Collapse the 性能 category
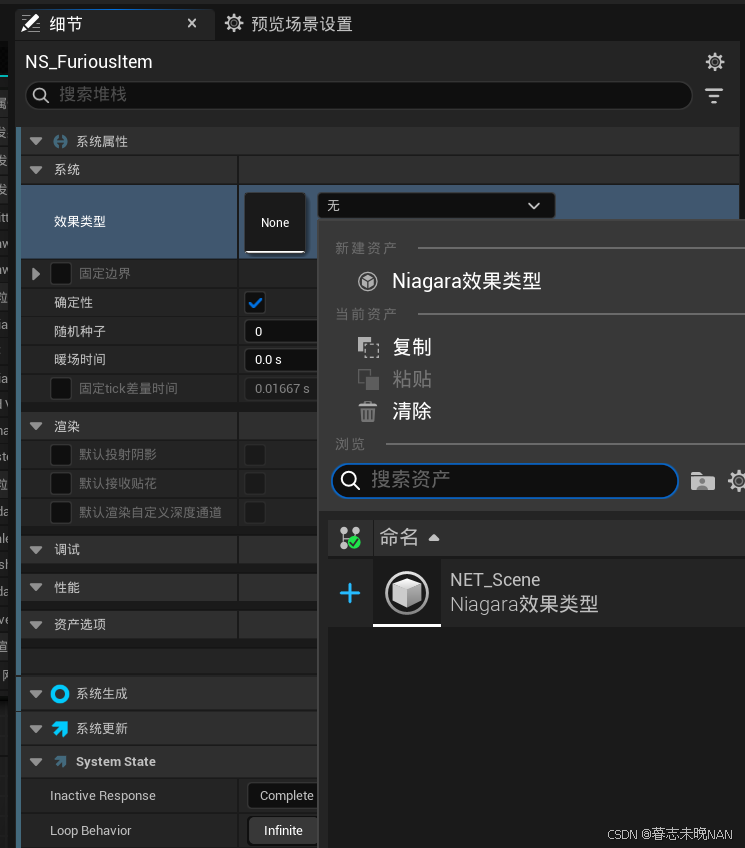Screen dimensions: 745x848 (x=36, y=587)
